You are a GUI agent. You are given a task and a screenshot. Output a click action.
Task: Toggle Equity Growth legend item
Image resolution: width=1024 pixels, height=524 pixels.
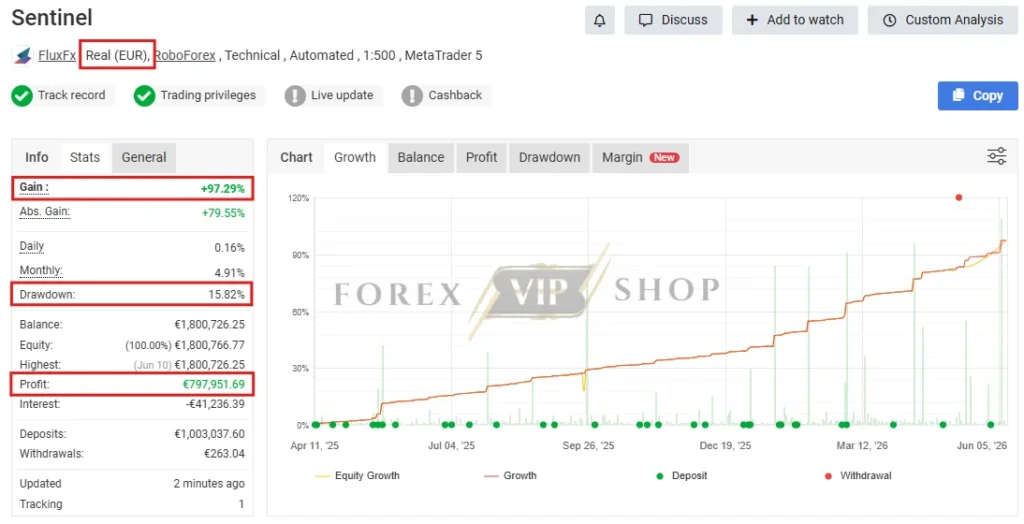tap(357, 476)
